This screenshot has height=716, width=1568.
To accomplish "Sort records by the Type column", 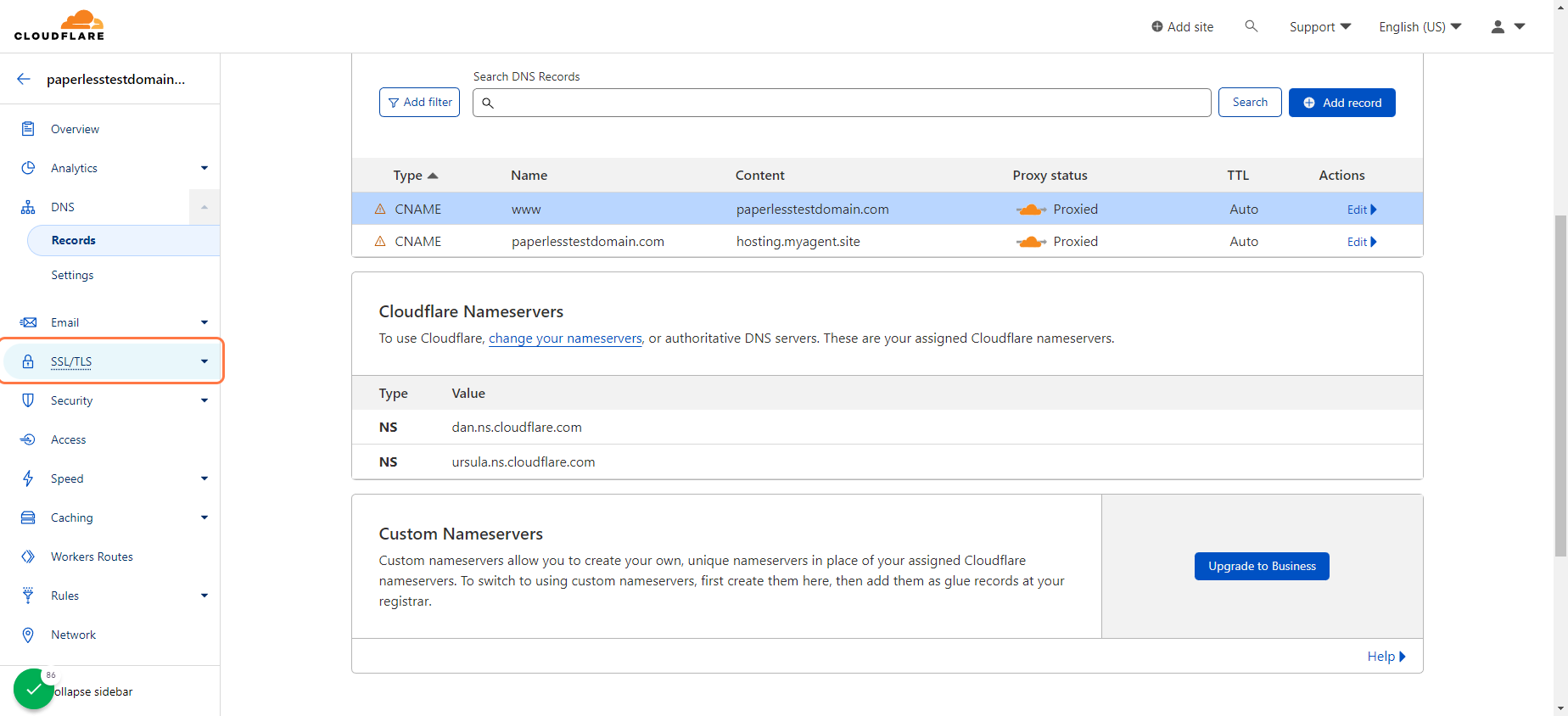I will (415, 176).
